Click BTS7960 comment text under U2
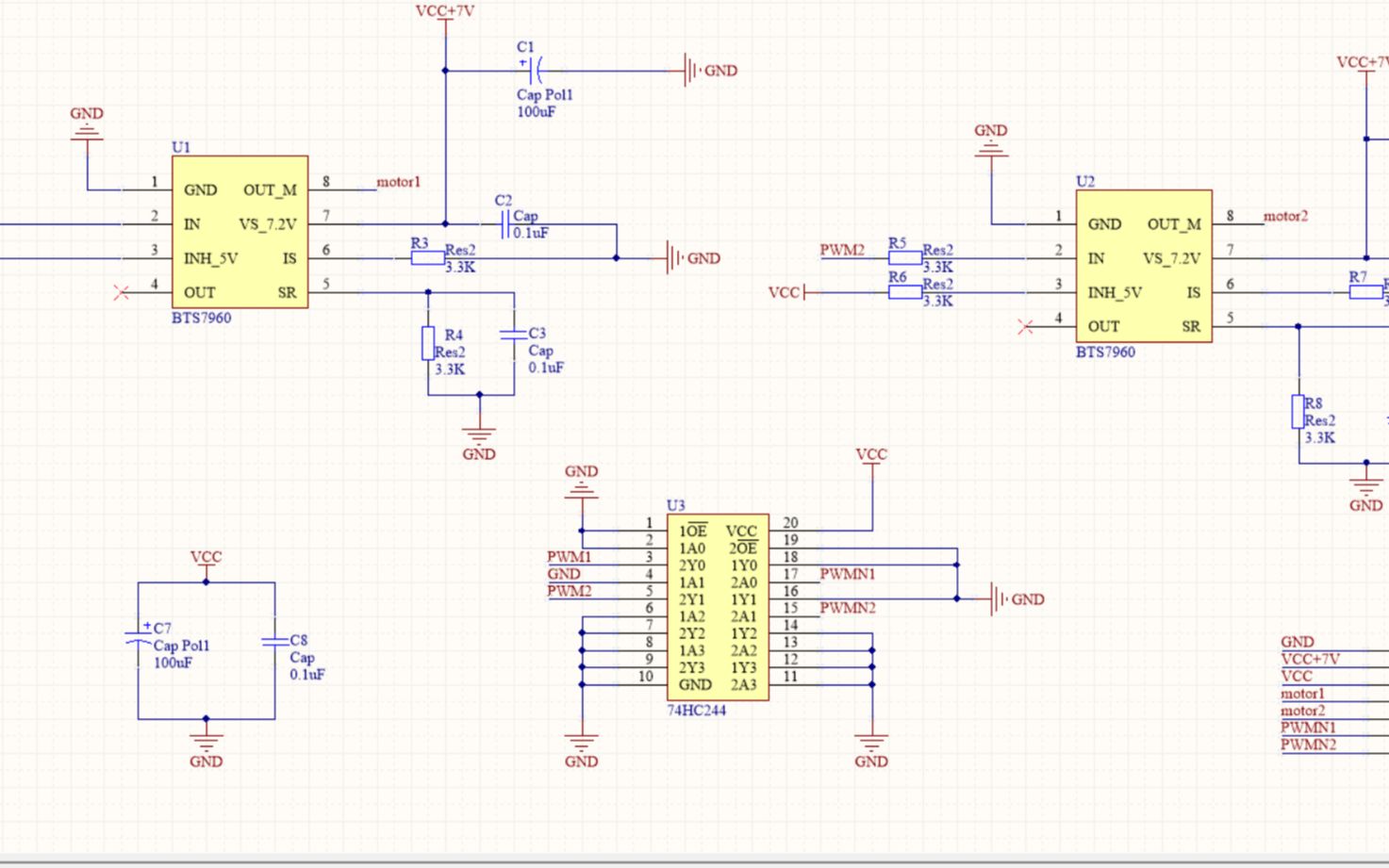Screen dimensions: 1389x868 click(1105, 352)
